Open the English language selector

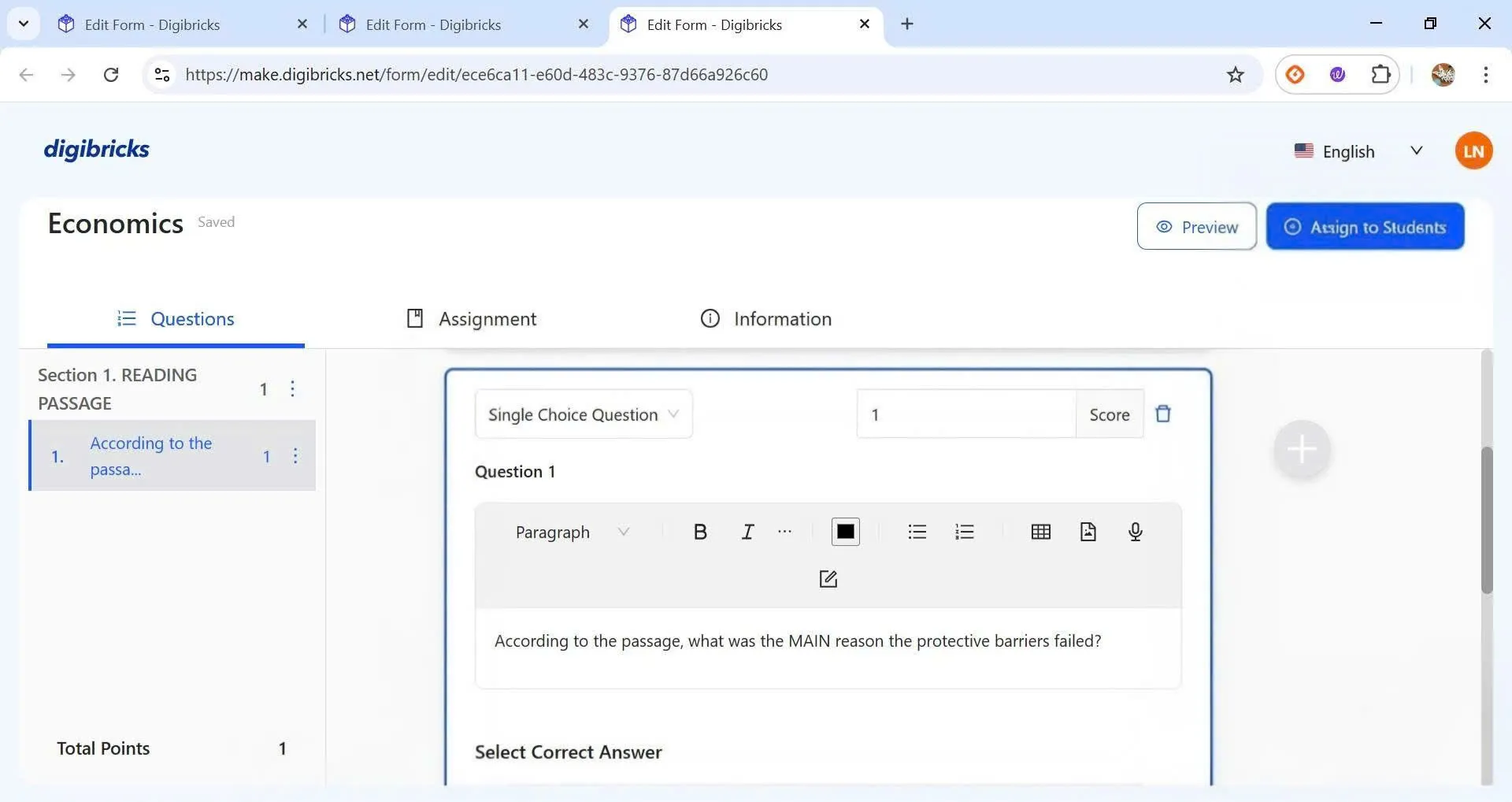(1358, 151)
